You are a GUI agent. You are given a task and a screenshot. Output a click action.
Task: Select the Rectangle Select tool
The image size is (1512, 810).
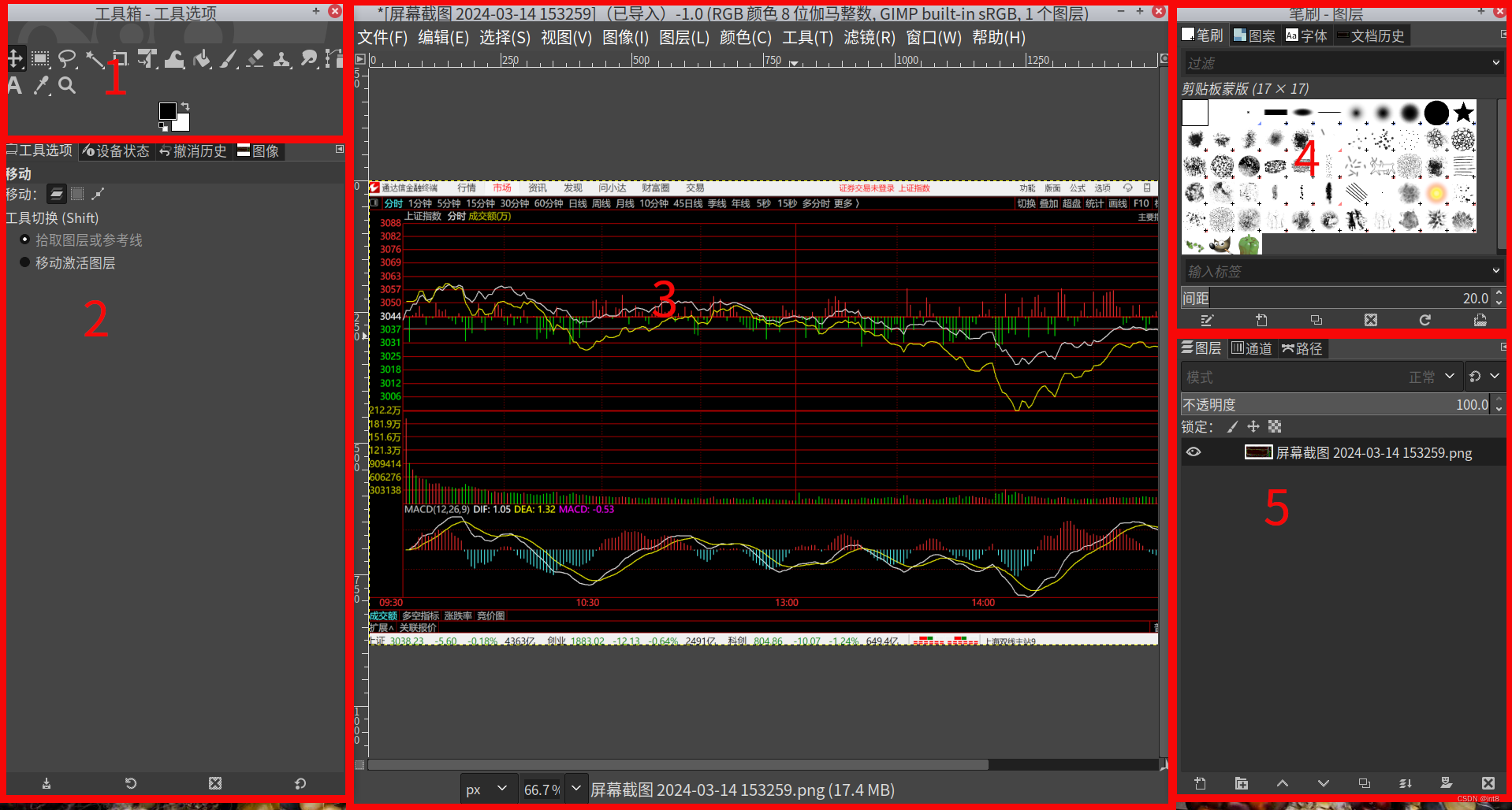[41, 58]
